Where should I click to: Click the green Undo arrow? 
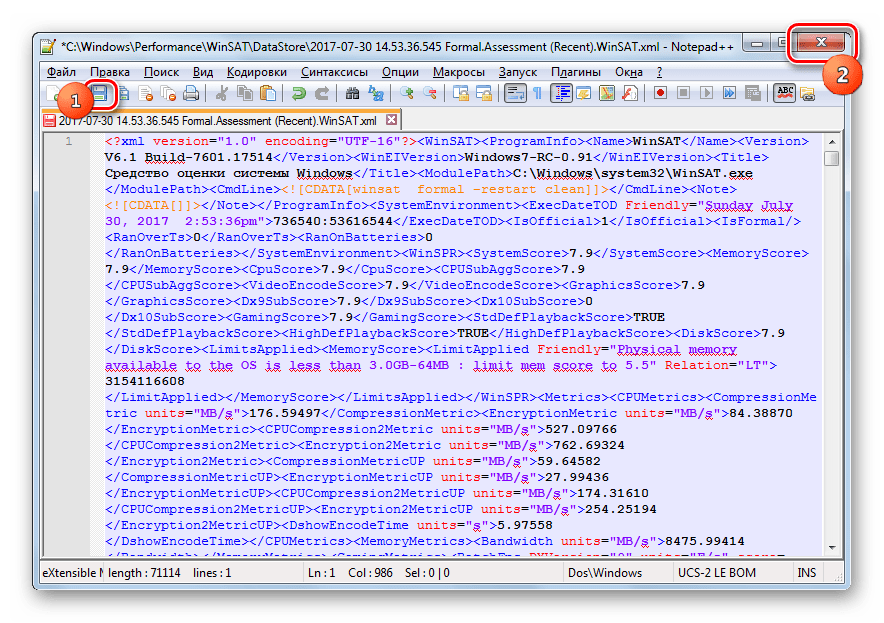pos(298,93)
